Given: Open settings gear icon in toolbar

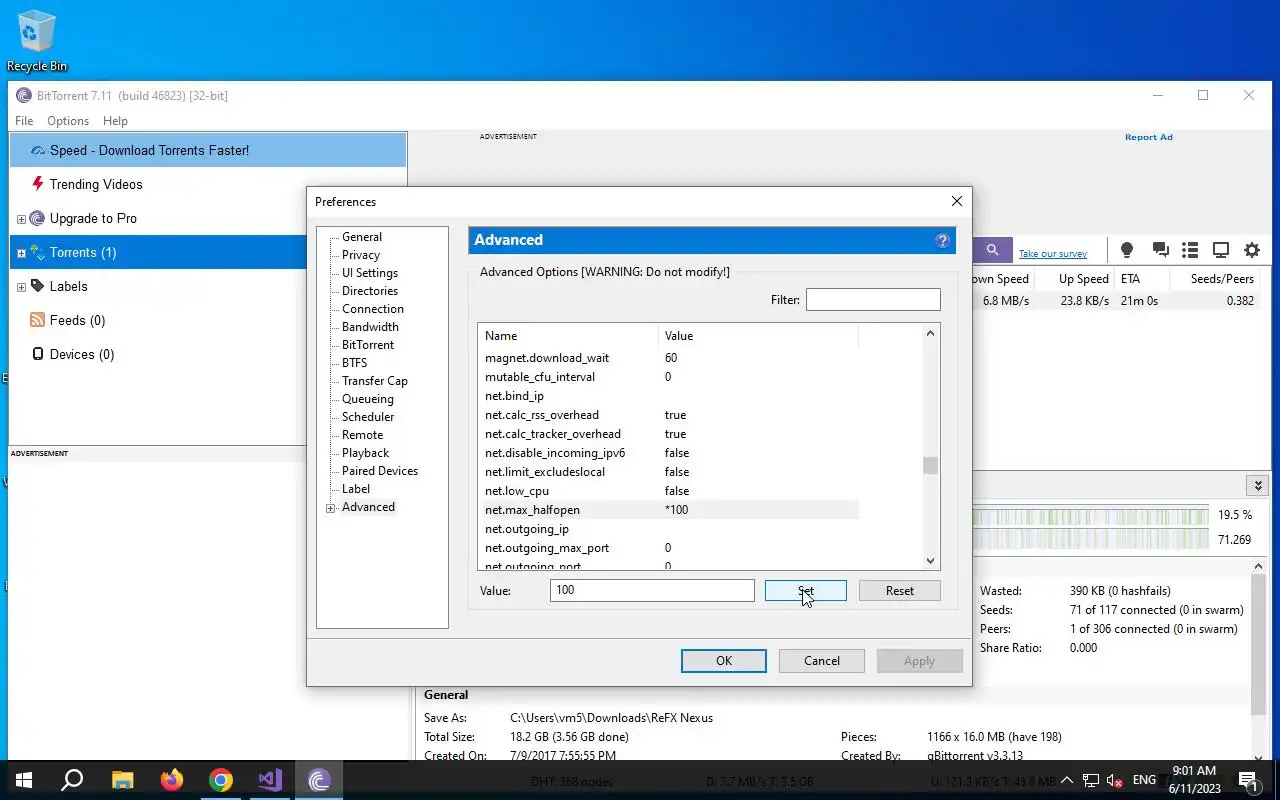Looking at the screenshot, I should click(1252, 250).
